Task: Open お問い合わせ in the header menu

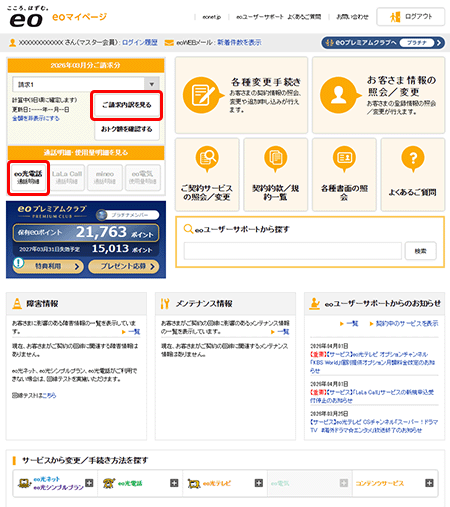Action: pos(352,17)
